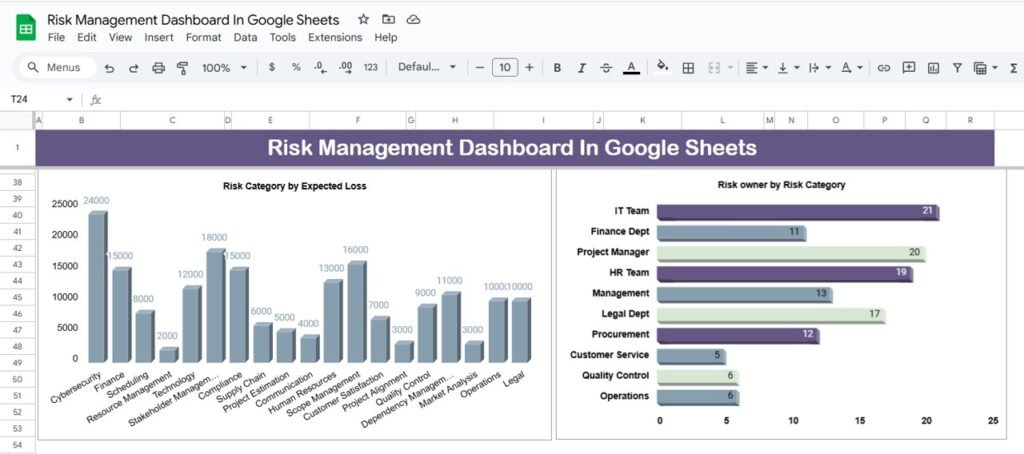
Task: Open the Data menu
Action: (246, 37)
